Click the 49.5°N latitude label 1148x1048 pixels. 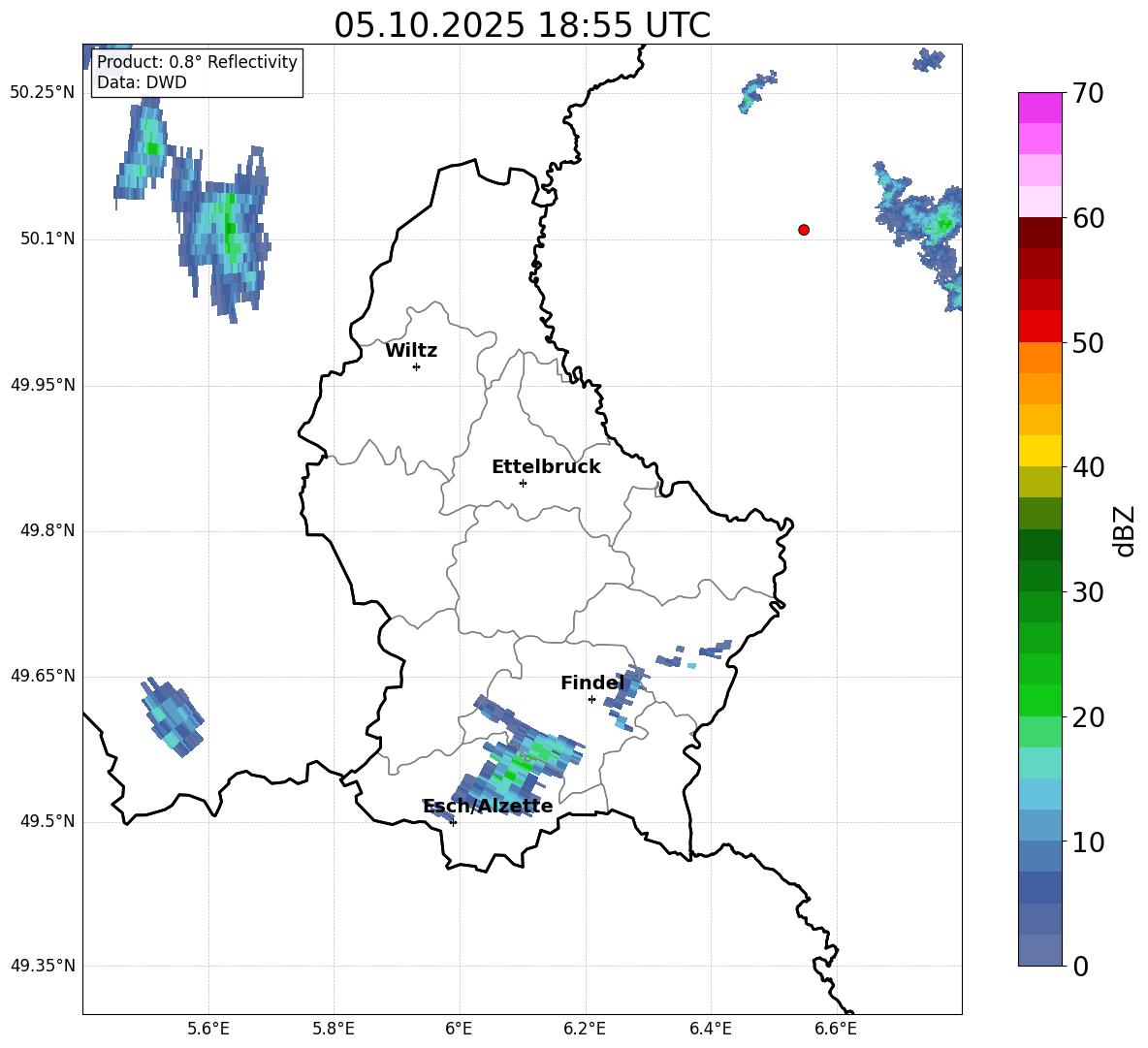coord(48,821)
